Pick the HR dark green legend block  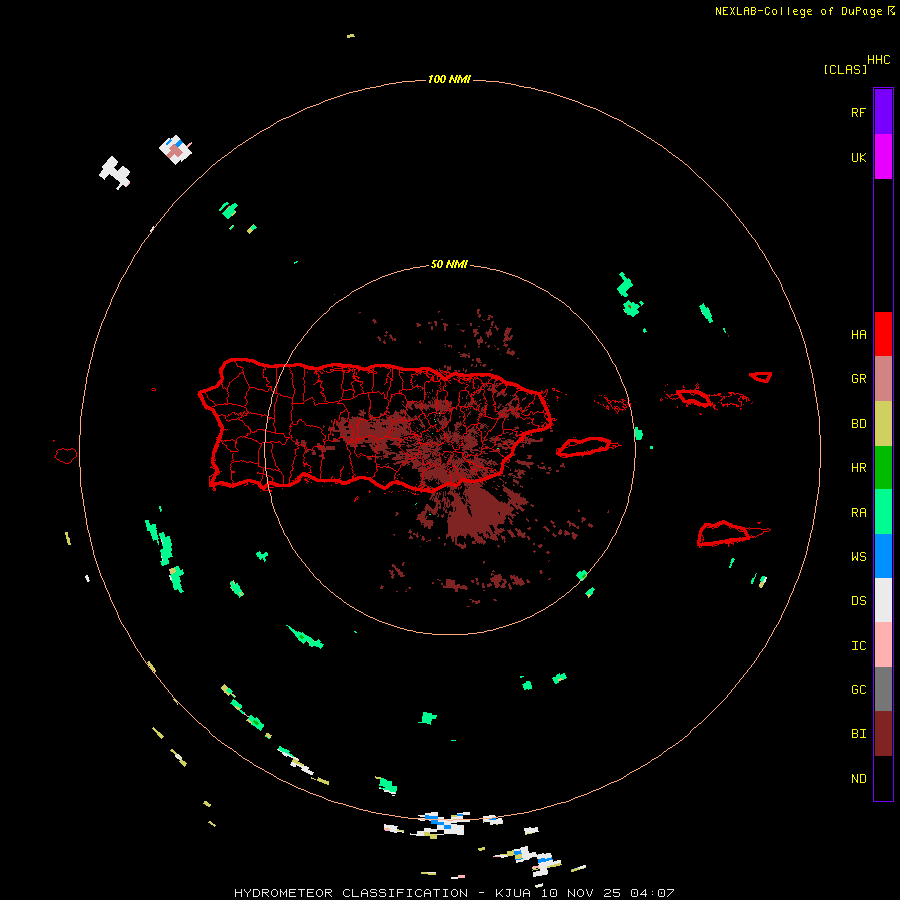click(883, 467)
